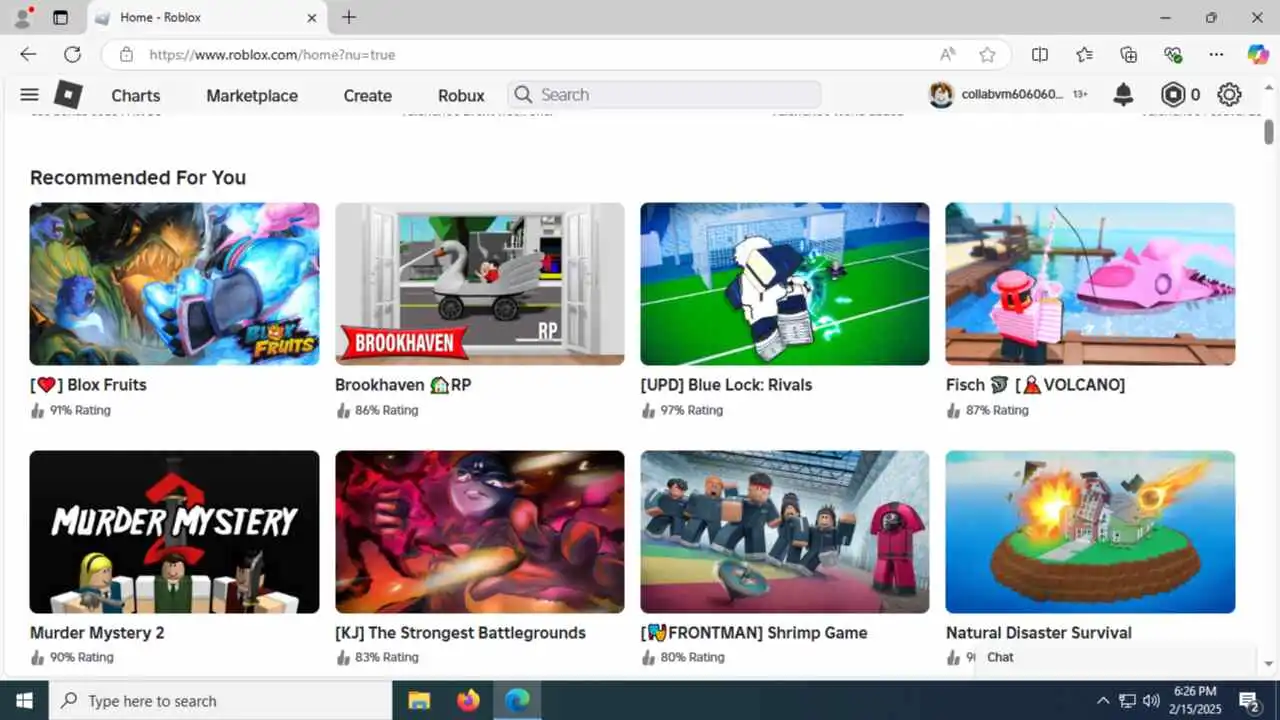The image size is (1280, 720).
Task: Click Windows taskbar search box
Action: click(220, 700)
